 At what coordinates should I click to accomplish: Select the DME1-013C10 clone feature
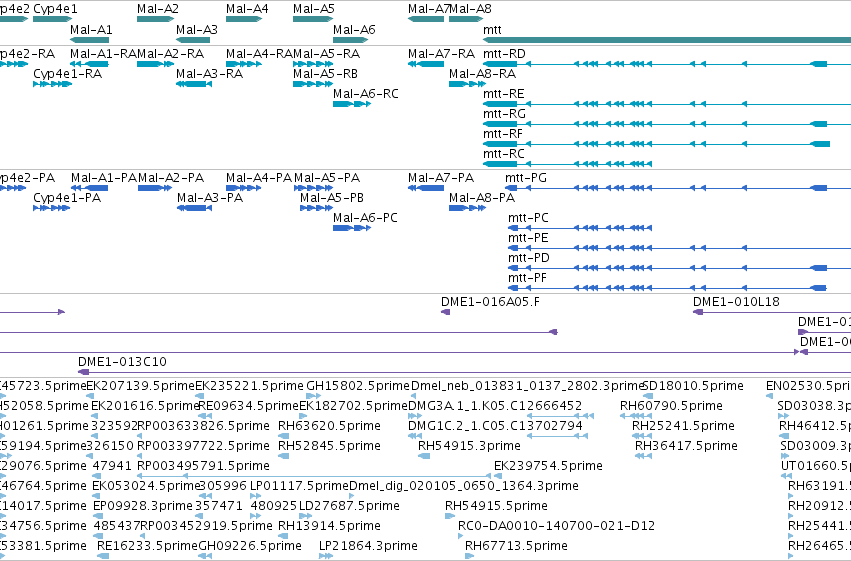465,372
